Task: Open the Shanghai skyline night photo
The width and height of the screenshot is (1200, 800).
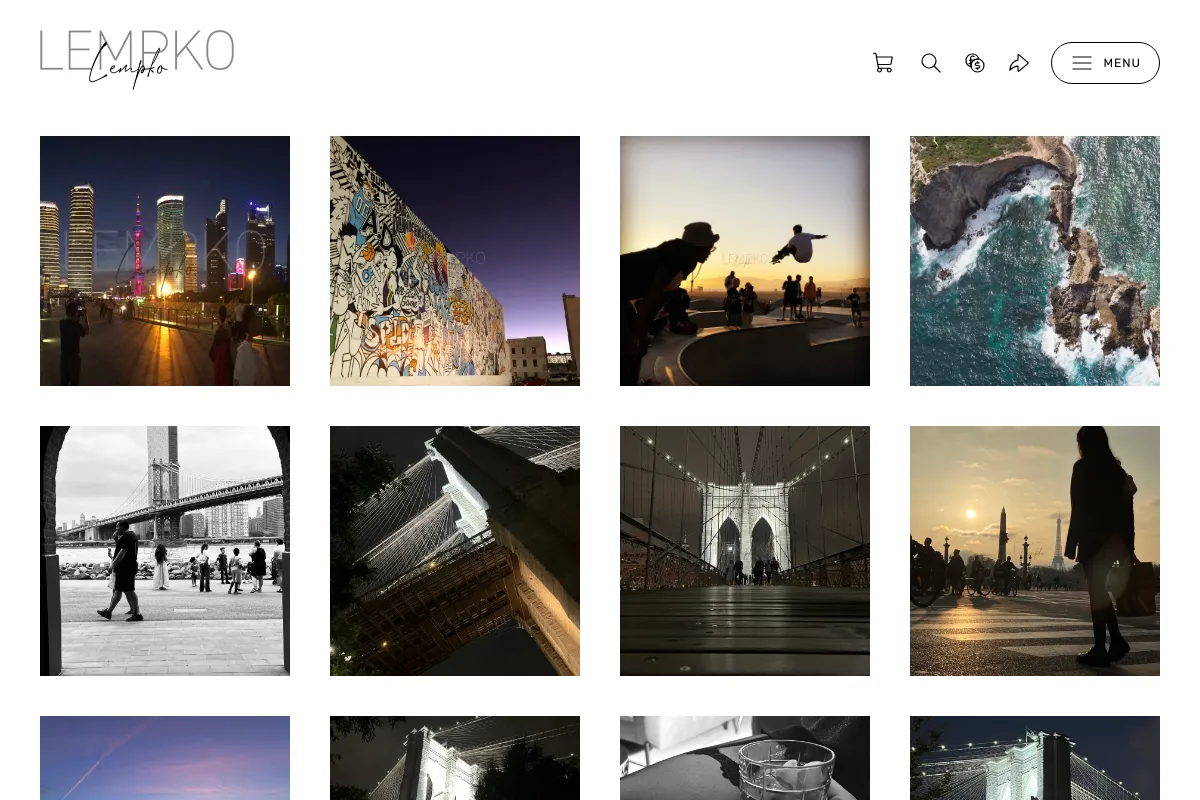Action: [165, 261]
